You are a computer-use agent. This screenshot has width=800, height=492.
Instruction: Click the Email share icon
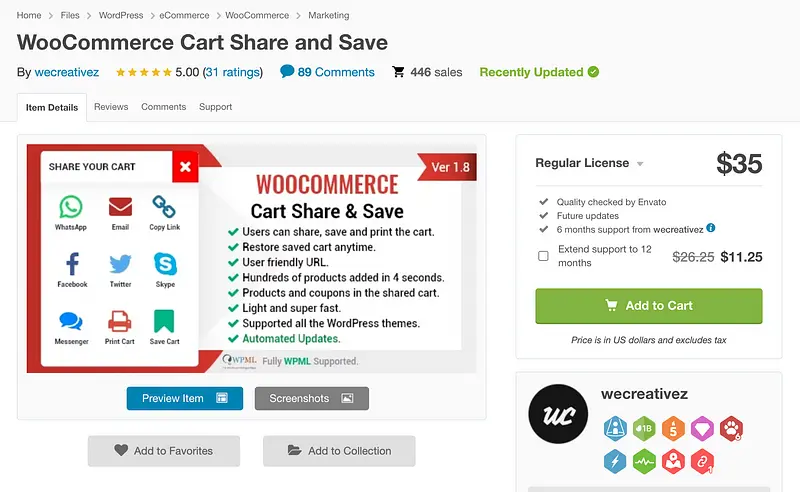(120, 207)
